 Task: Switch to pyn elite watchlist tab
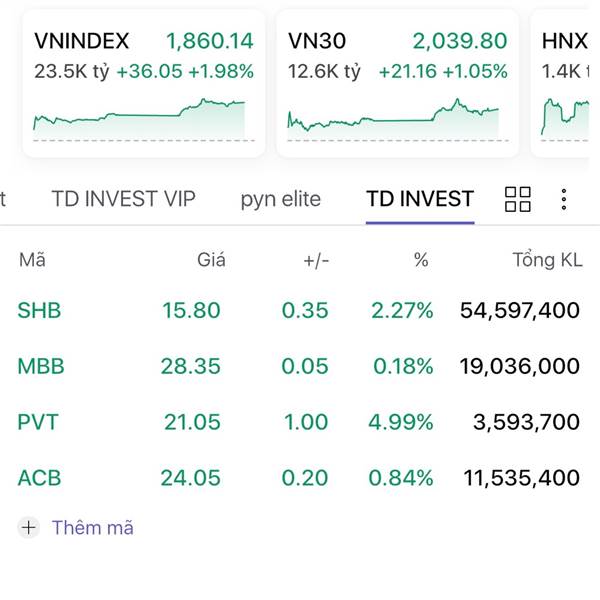pyautogui.click(x=280, y=199)
